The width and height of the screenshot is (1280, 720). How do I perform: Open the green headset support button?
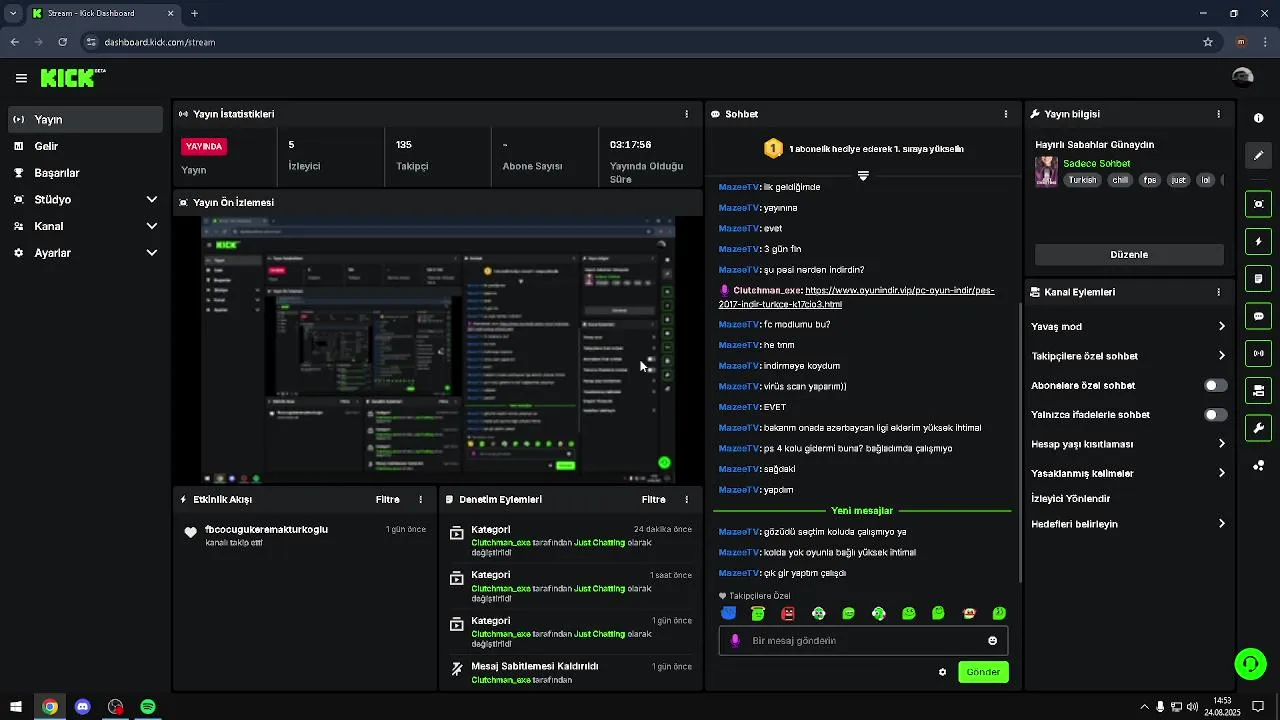tap(1249, 663)
